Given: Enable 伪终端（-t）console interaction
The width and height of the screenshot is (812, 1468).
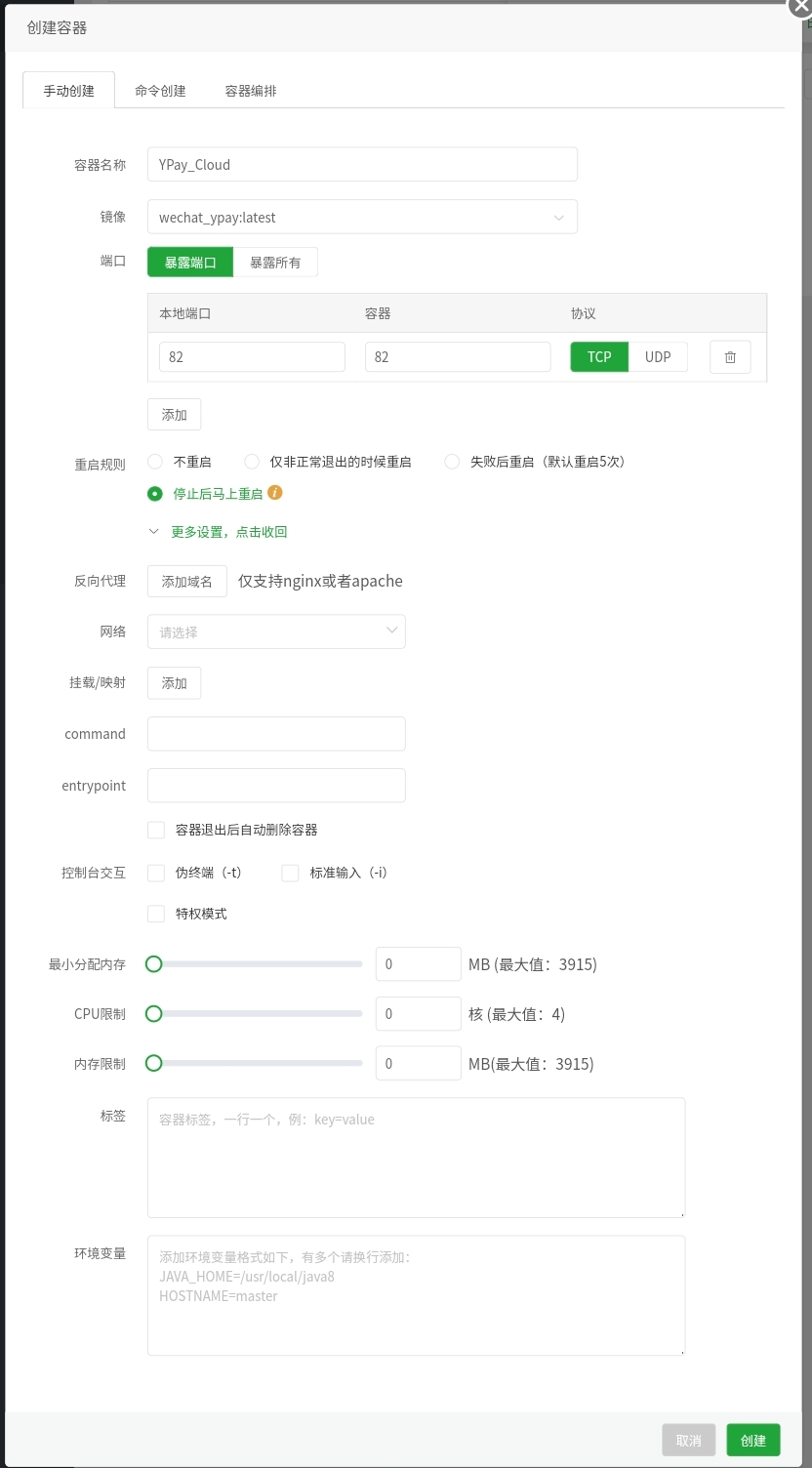Looking at the screenshot, I should [x=155, y=873].
